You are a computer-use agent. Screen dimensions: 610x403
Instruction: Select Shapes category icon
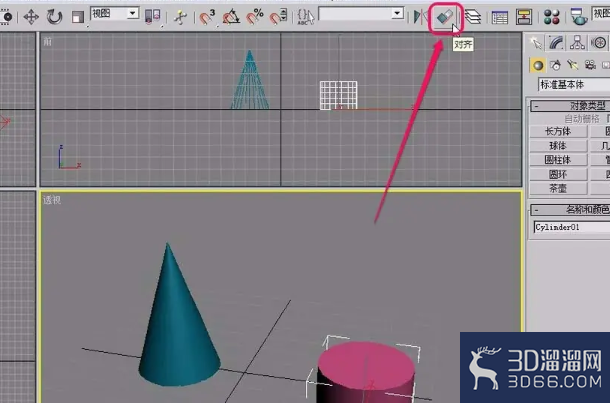click(556, 65)
